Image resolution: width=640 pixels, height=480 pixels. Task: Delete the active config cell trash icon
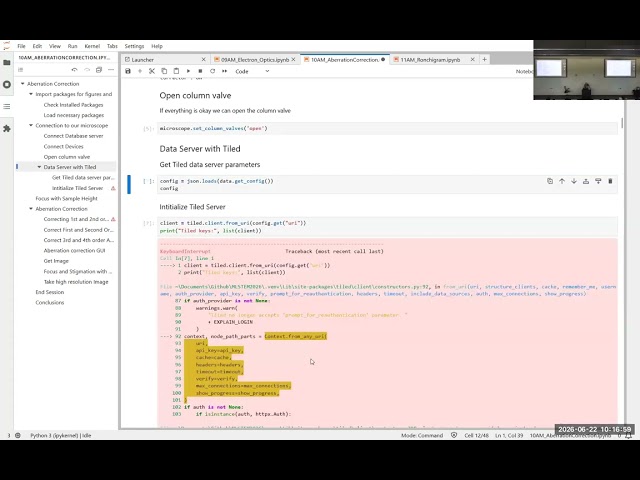tap(610, 181)
